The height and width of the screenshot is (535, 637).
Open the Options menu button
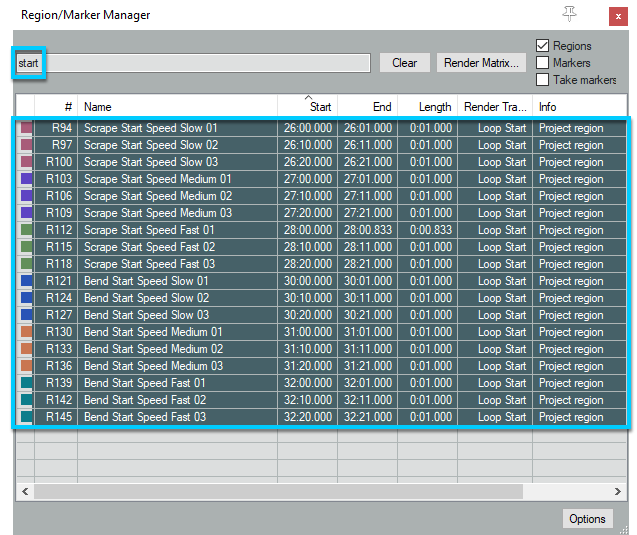[587, 518]
